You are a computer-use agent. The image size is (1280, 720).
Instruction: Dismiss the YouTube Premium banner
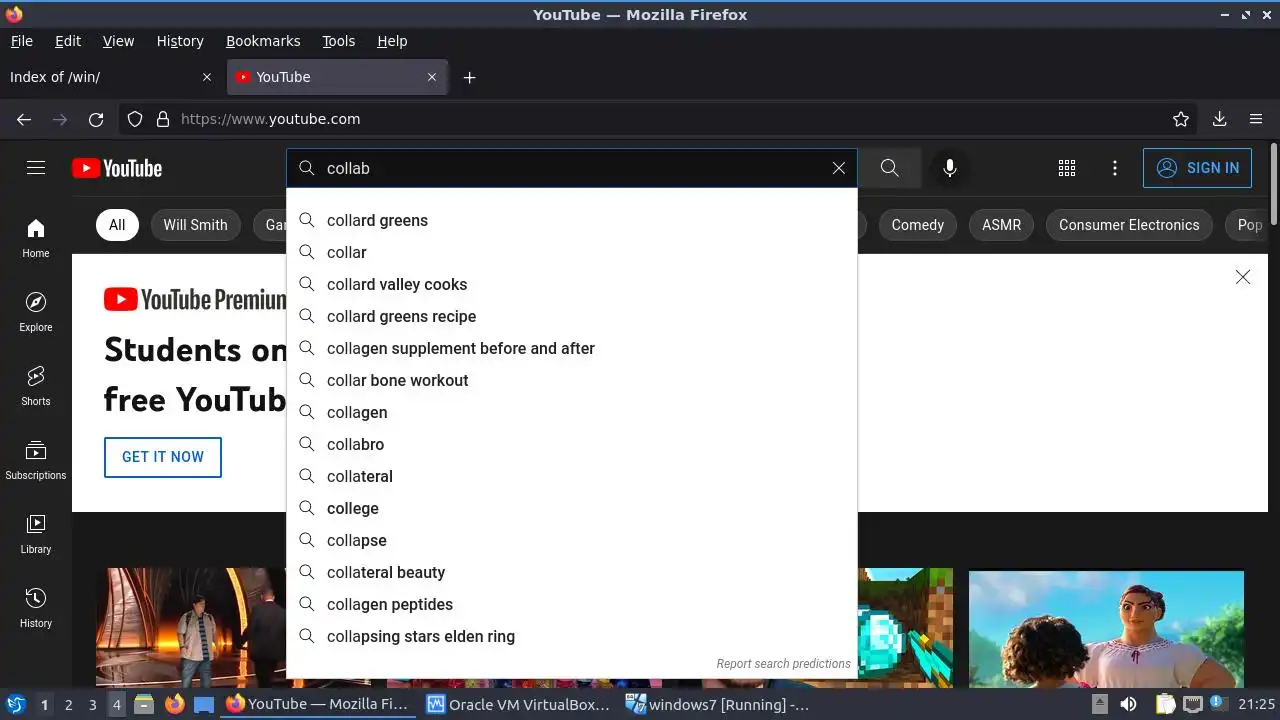coord(1243,277)
